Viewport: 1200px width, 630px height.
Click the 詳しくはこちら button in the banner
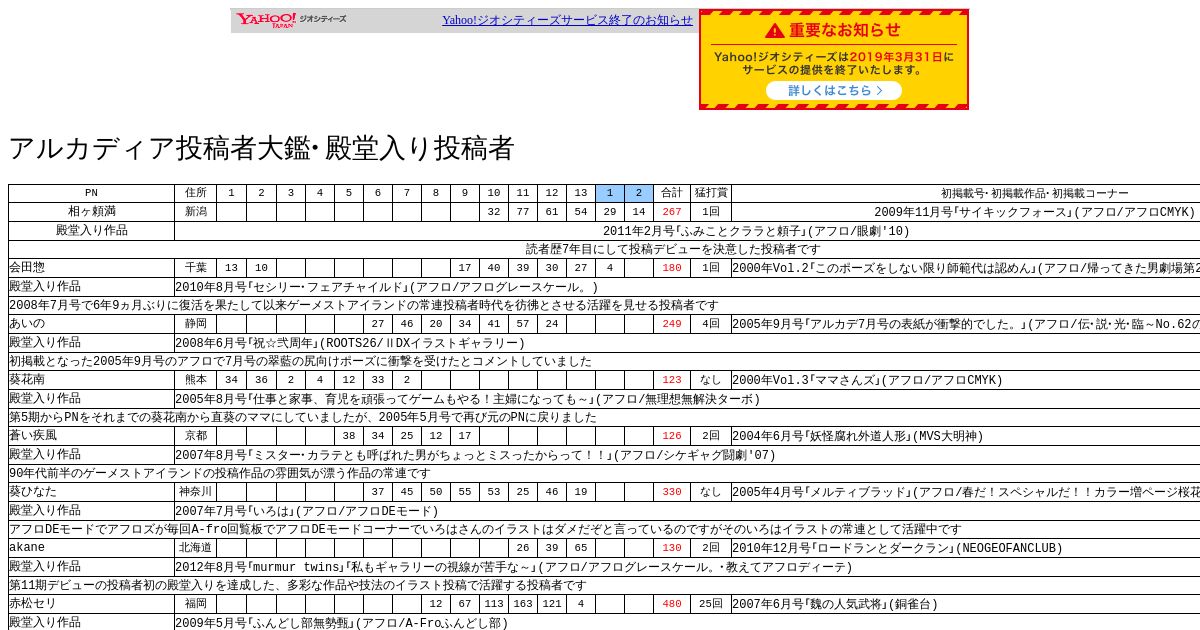coord(834,90)
